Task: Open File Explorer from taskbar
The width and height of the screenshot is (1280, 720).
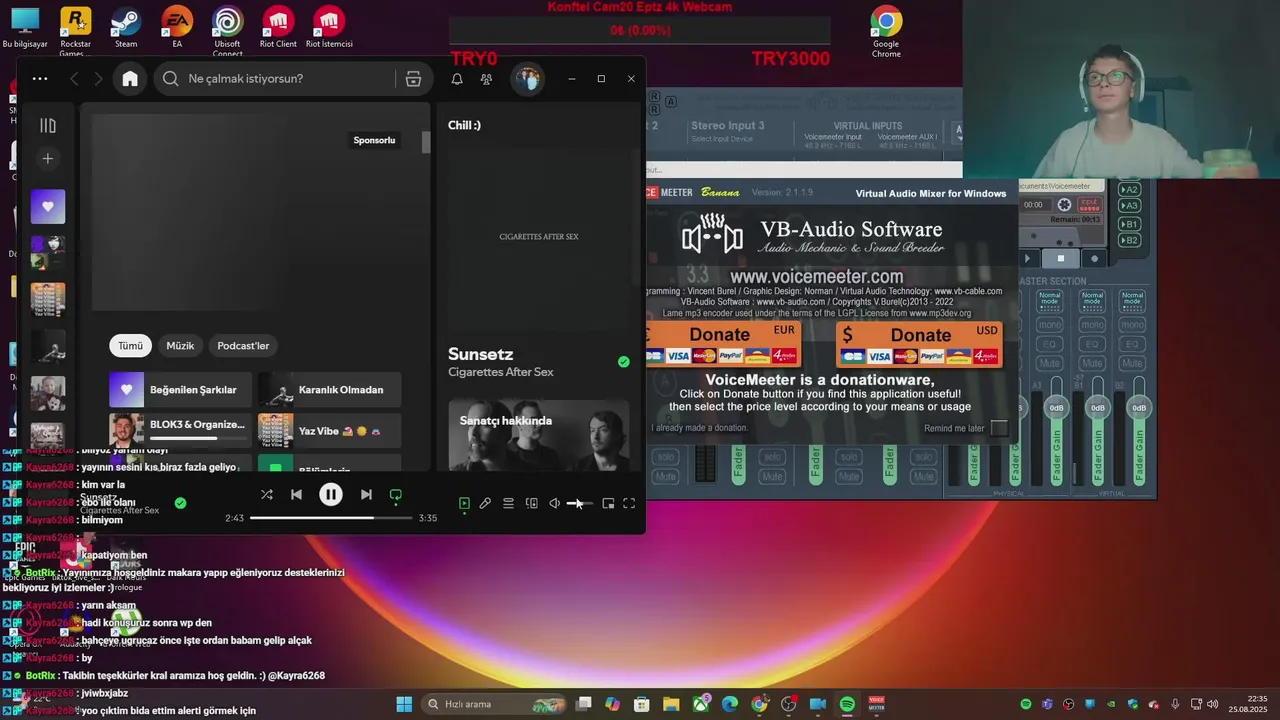Action: [x=671, y=704]
